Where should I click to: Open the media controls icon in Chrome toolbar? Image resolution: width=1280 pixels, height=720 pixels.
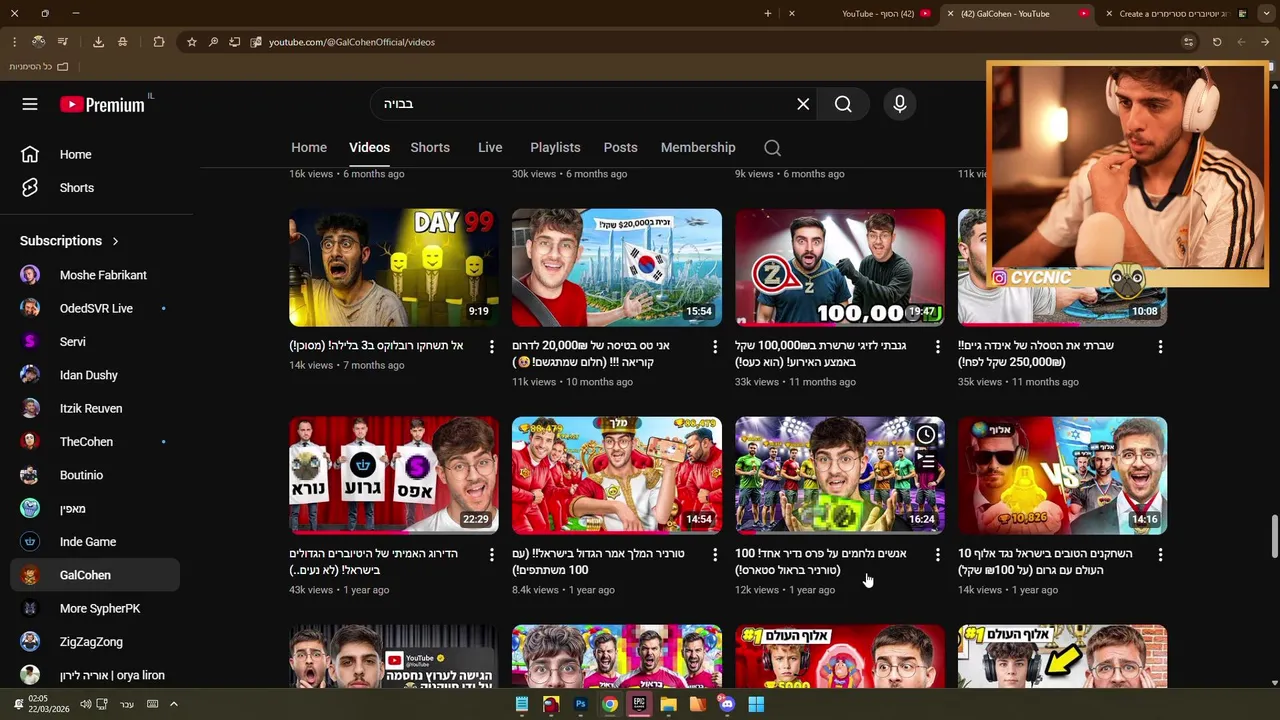pyautogui.click(x=62, y=42)
